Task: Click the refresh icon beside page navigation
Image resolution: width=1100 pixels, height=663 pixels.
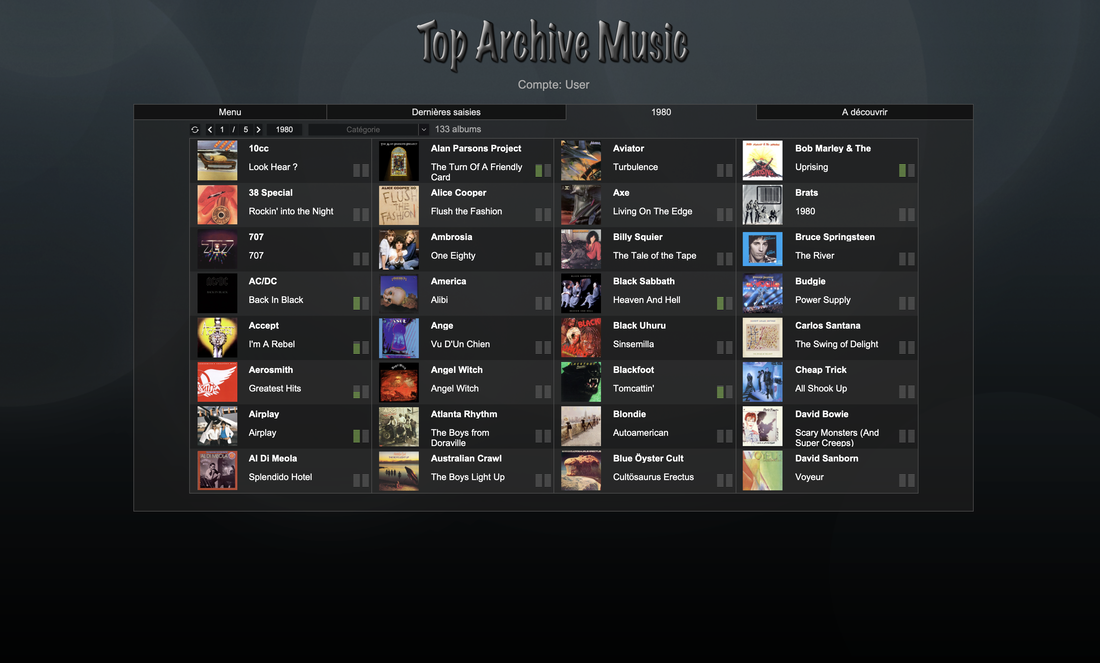Action: [195, 130]
